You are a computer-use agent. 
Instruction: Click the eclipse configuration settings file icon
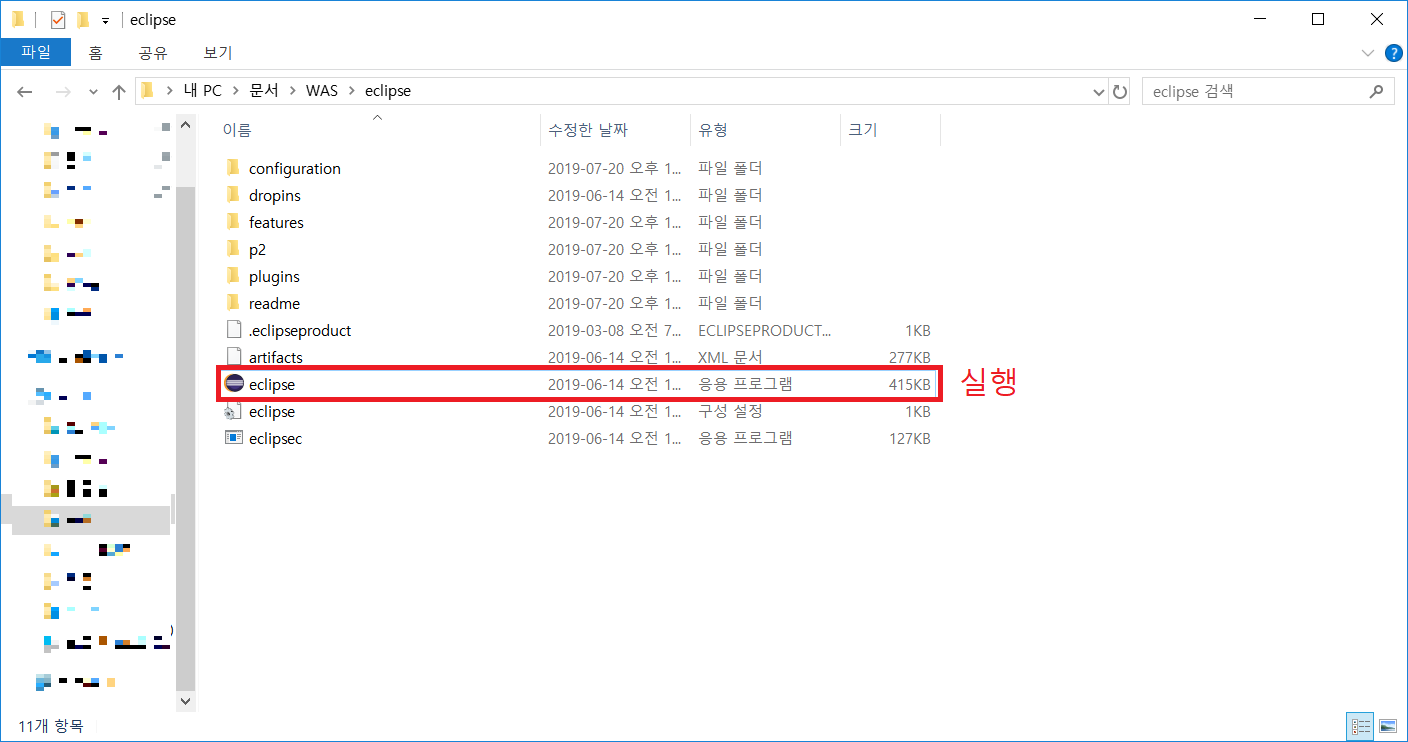tap(234, 411)
